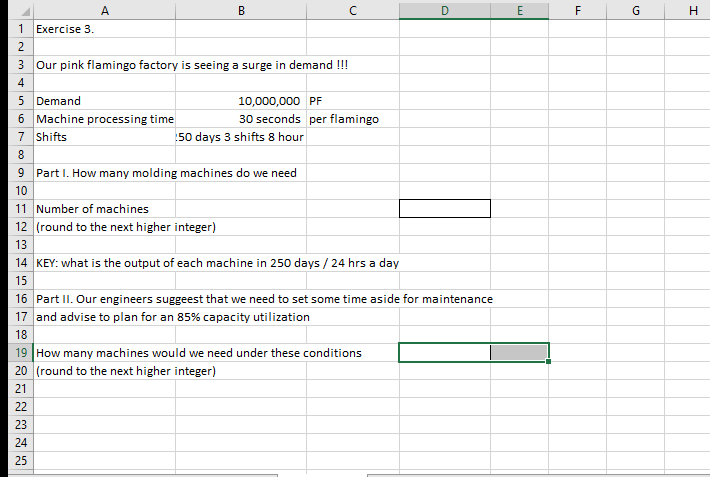Click the Part I molding machines question

pos(166,173)
